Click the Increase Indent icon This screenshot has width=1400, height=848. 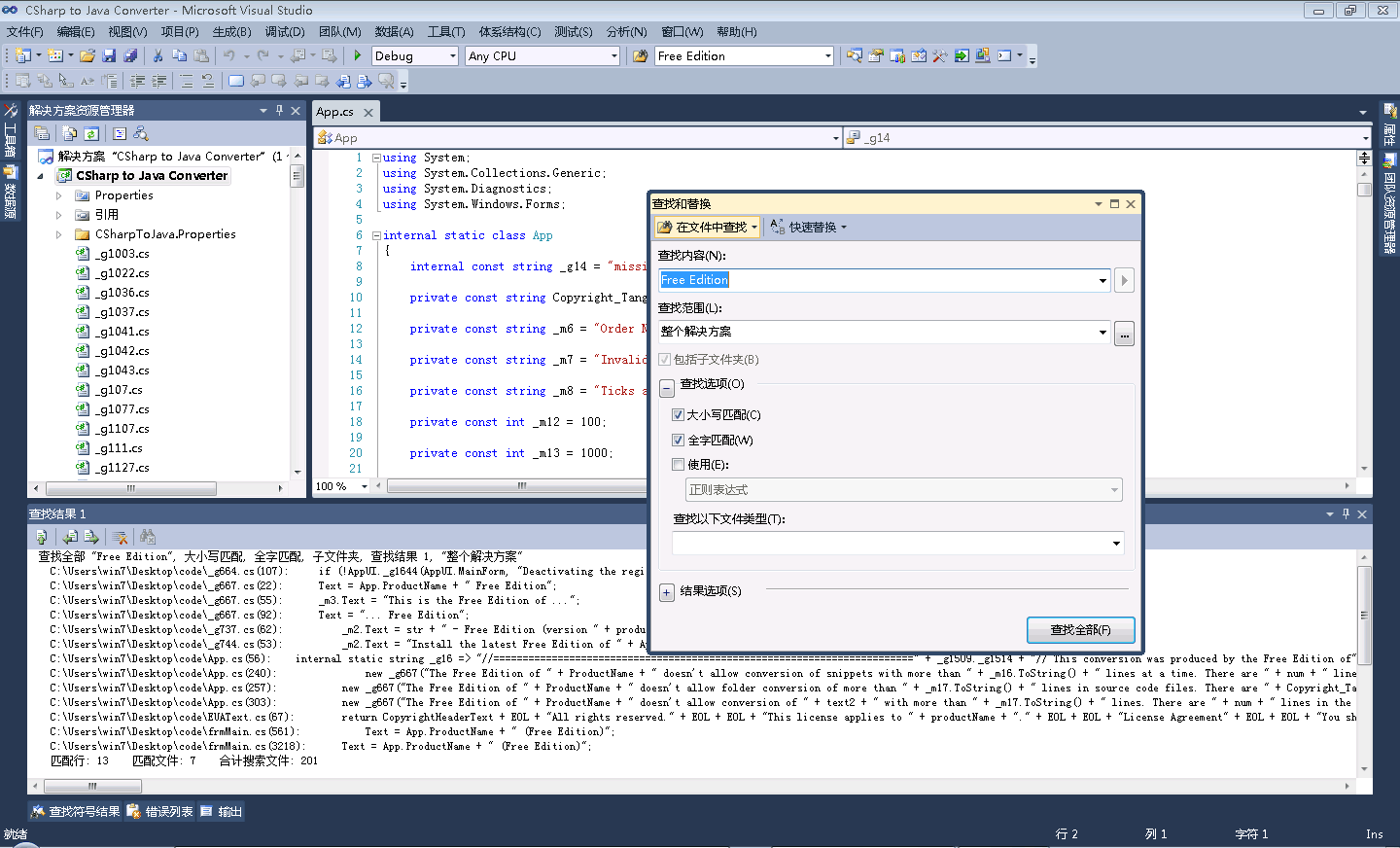tap(159, 82)
